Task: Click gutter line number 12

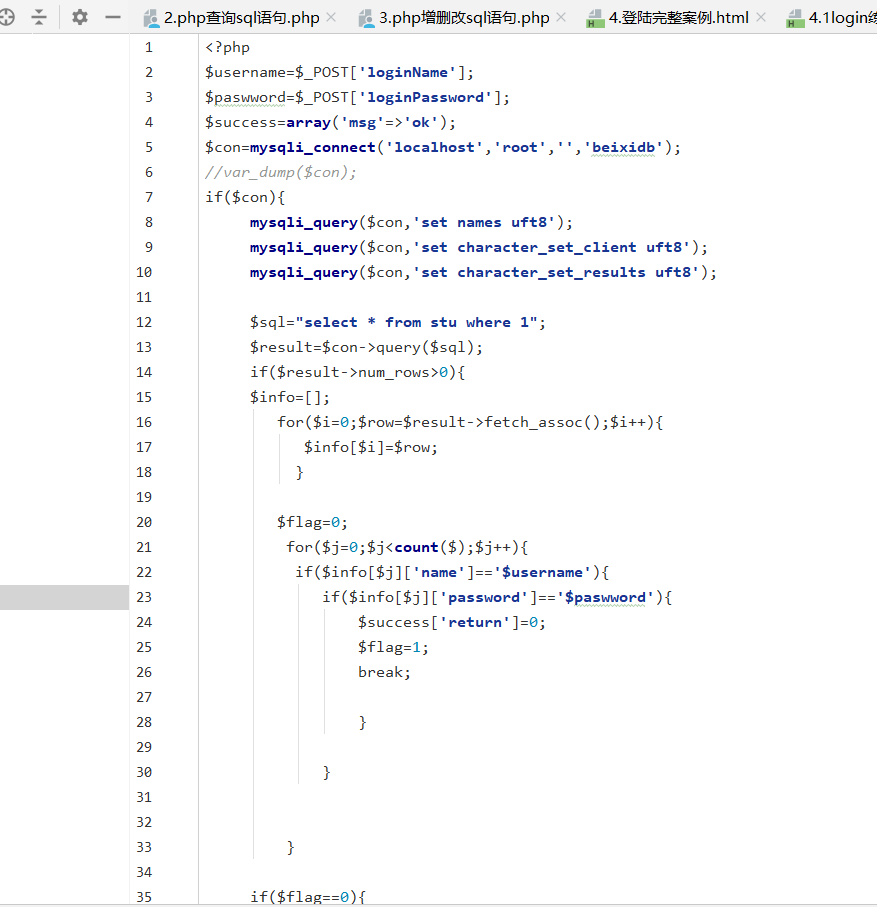Action: point(144,322)
